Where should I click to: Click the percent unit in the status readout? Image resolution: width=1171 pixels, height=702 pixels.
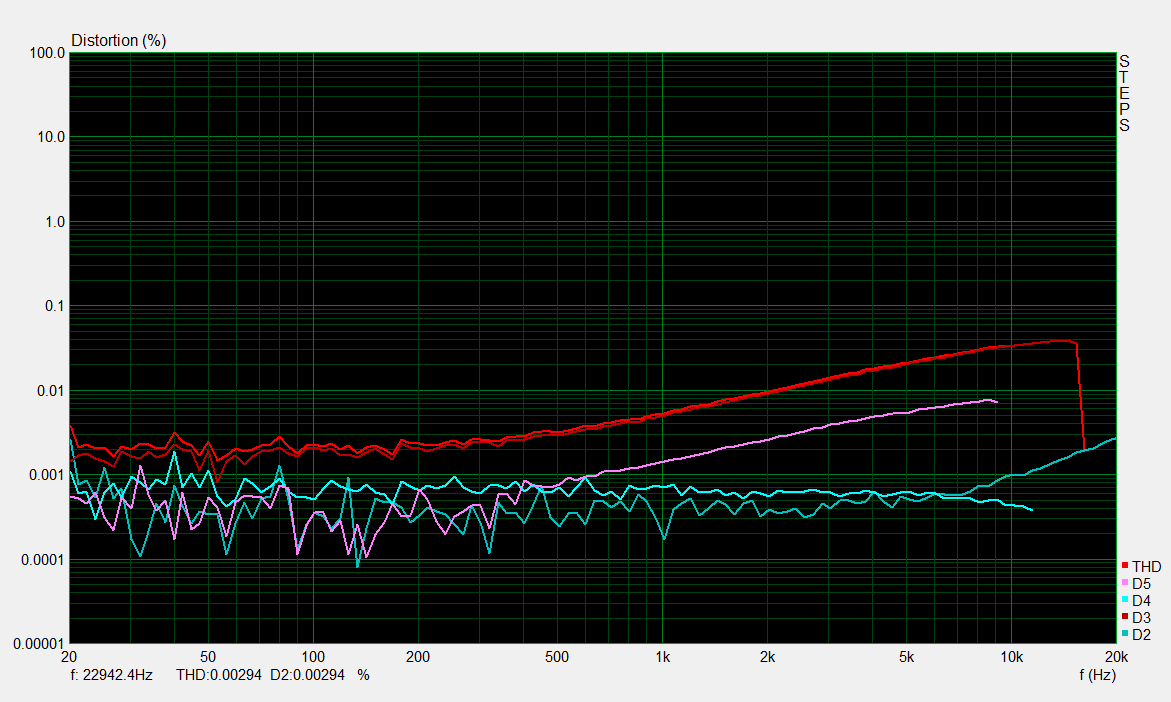pos(363,675)
